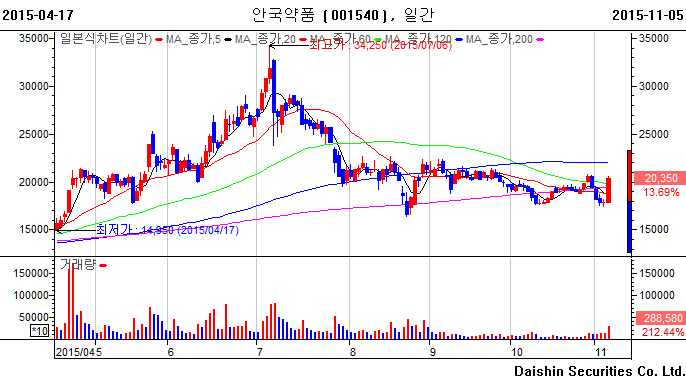Click the start date 2015-04-17
The image size is (686, 383).
(38, 15)
